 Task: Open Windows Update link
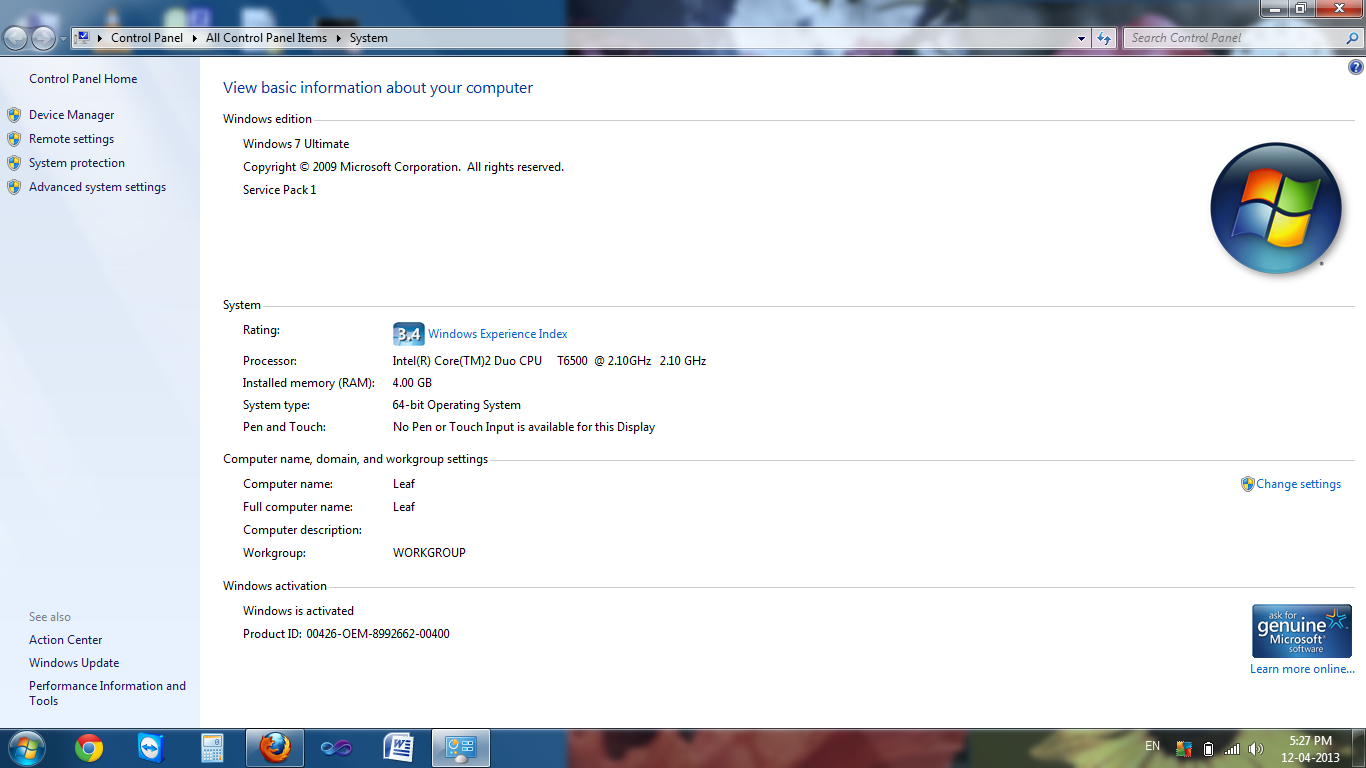click(74, 663)
